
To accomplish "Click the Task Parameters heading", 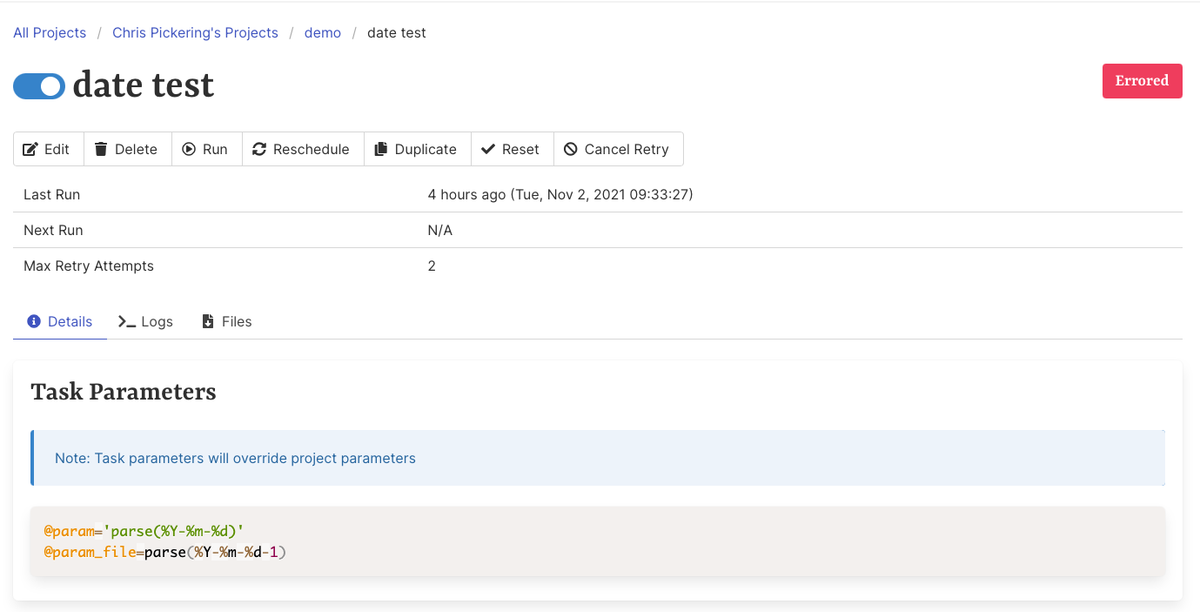I will click(x=123, y=391).
